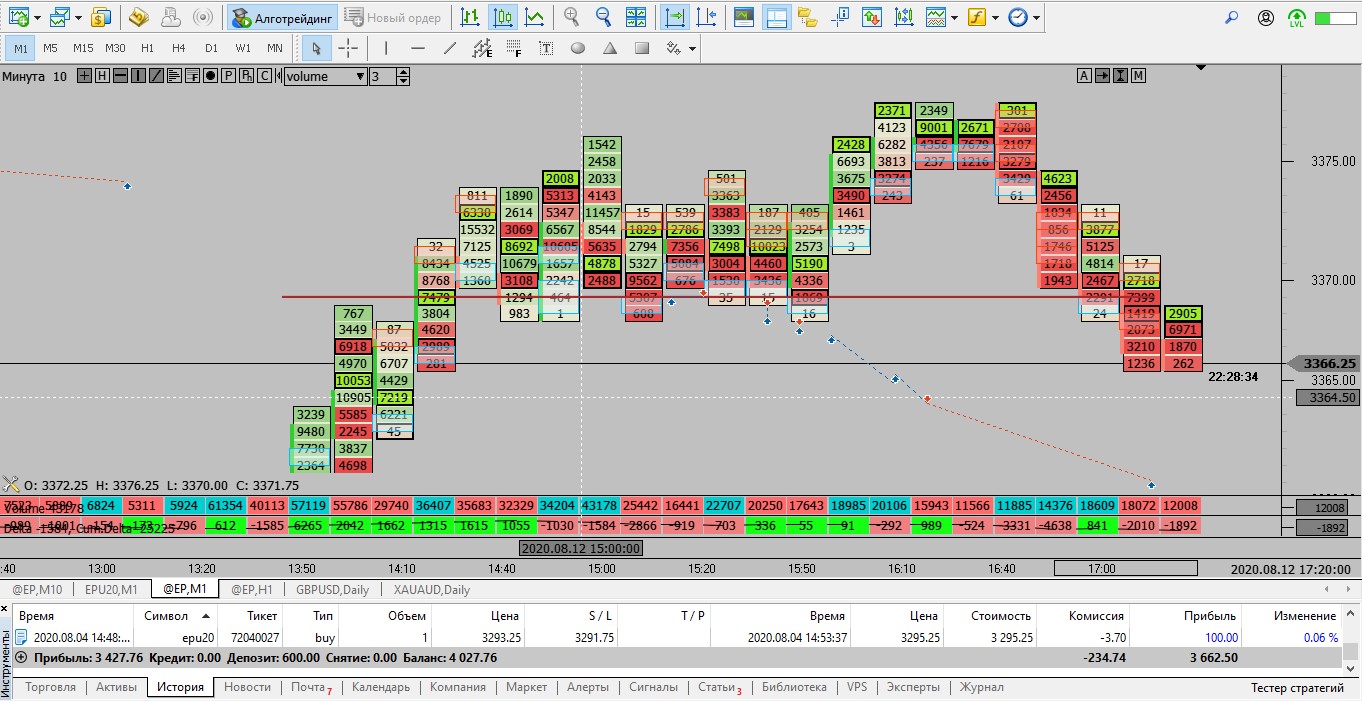The width and height of the screenshot is (1362, 701).
Task: Open the user account icon
Action: 1266,17
